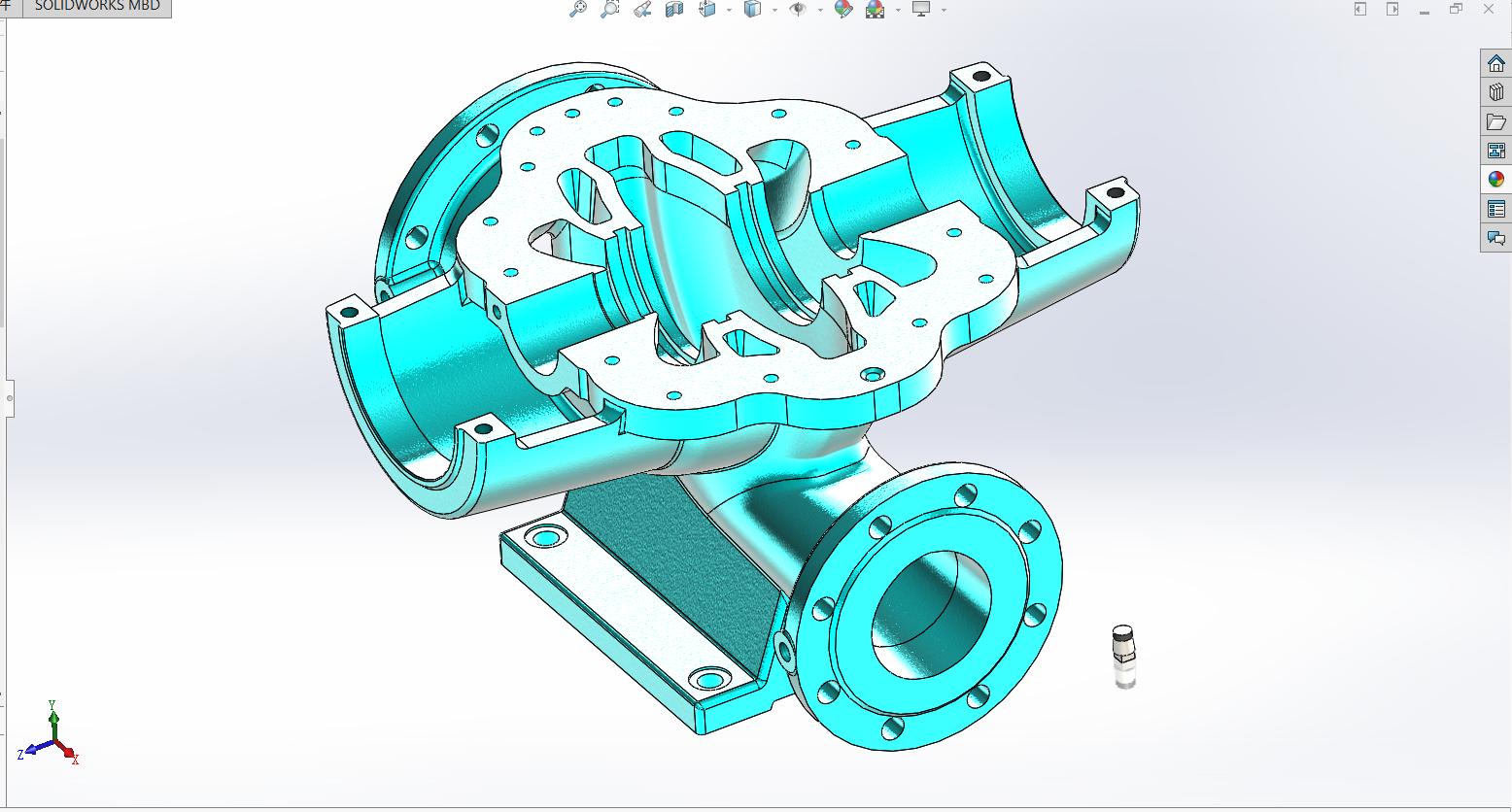Restore down the document window

[1456, 9]
